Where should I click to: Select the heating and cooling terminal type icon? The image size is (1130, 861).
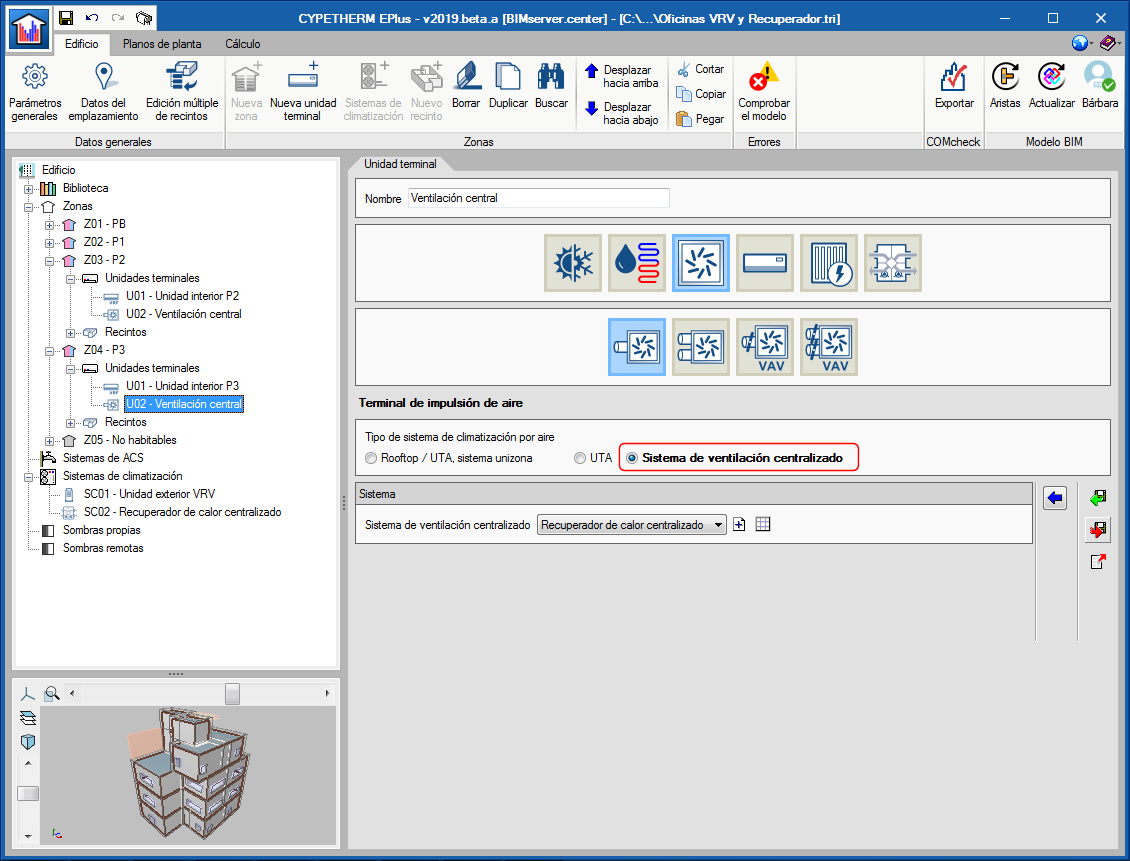point(573,263)
